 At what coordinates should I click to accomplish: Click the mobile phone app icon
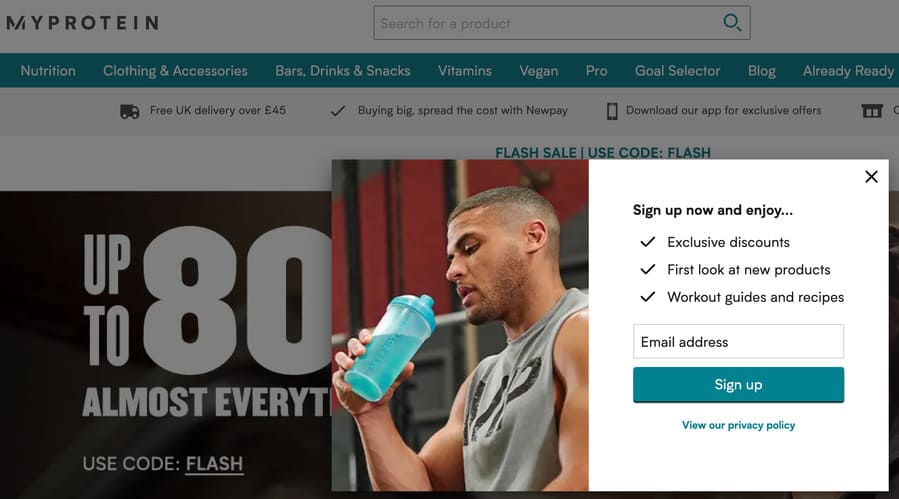click(612, 111)
